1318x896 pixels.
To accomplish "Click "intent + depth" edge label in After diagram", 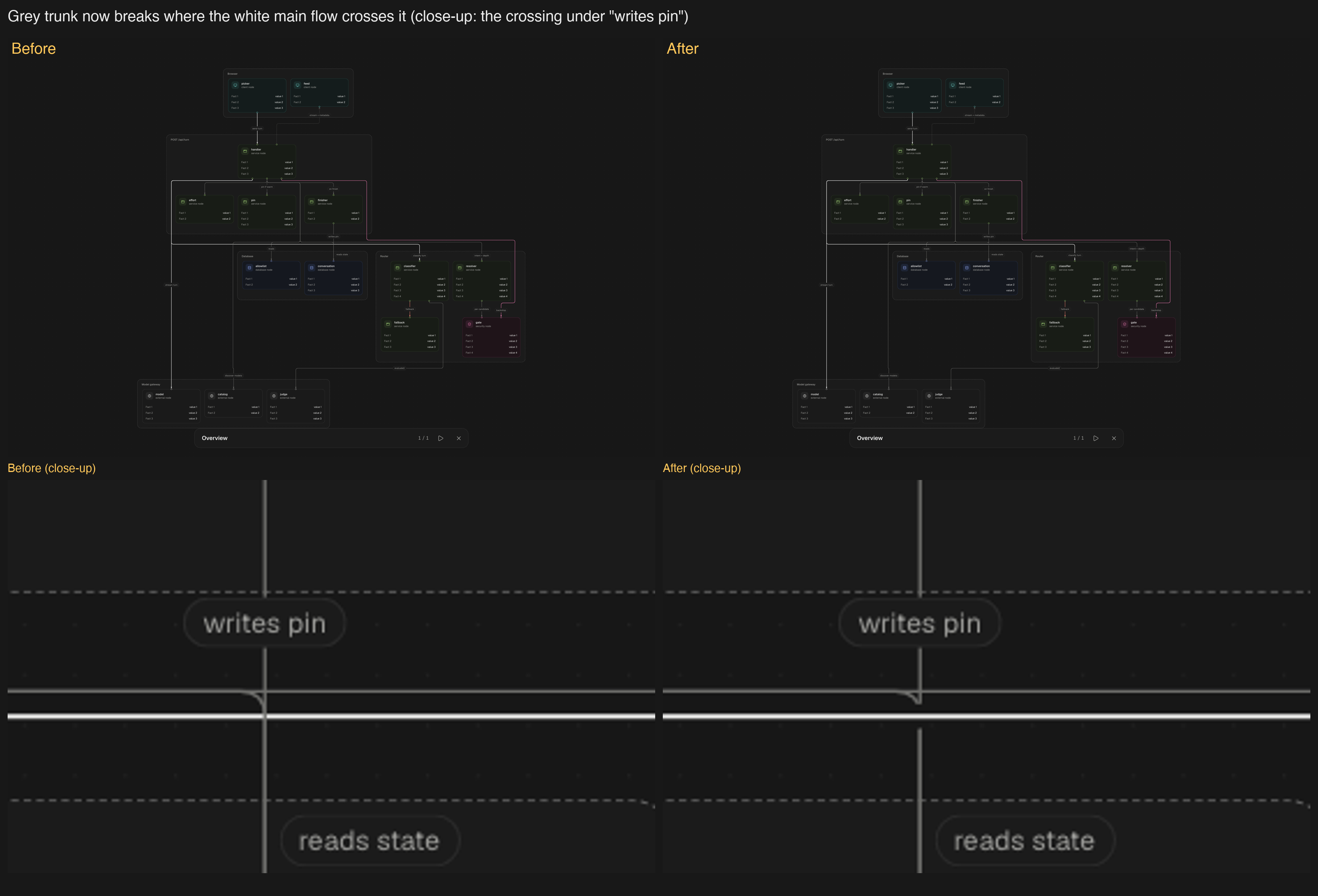I will point(1137,248).
